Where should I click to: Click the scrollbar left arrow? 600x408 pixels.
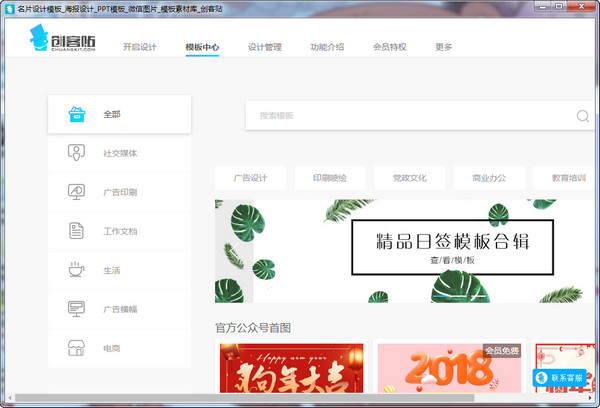(10, 398)
